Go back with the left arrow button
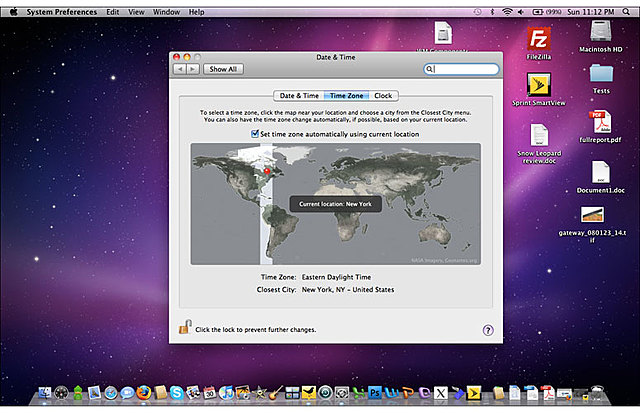 pos(180,69)
